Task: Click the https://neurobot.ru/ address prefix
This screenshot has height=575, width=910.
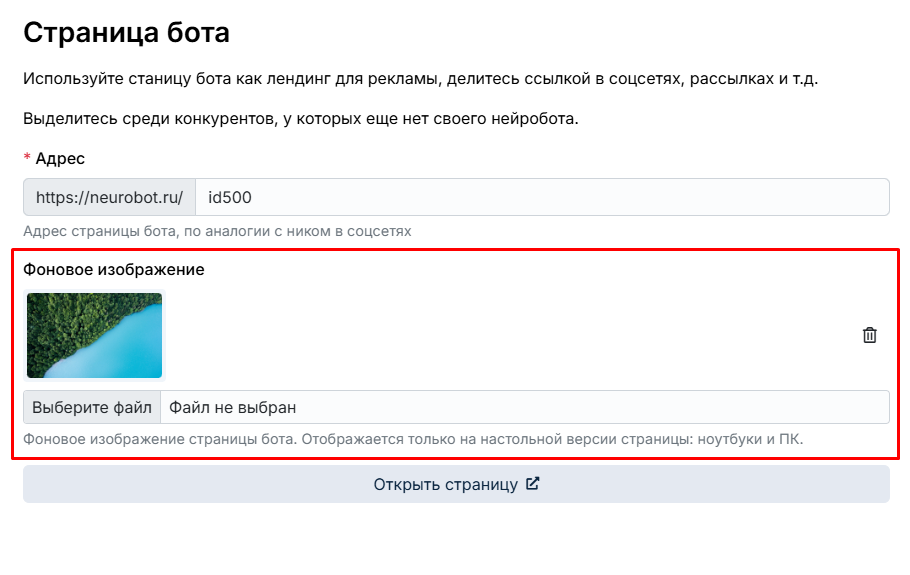Action: coord(110,197)
